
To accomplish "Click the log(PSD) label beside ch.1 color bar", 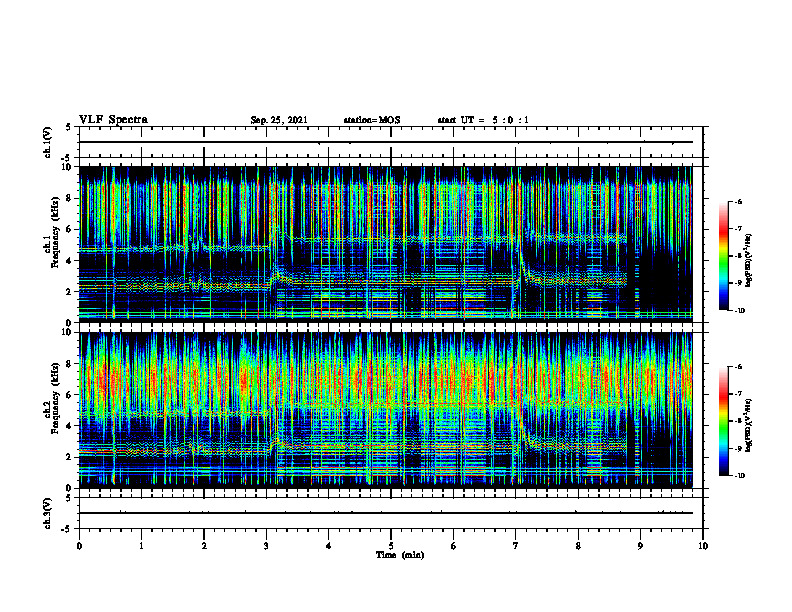I will [749, 261].
